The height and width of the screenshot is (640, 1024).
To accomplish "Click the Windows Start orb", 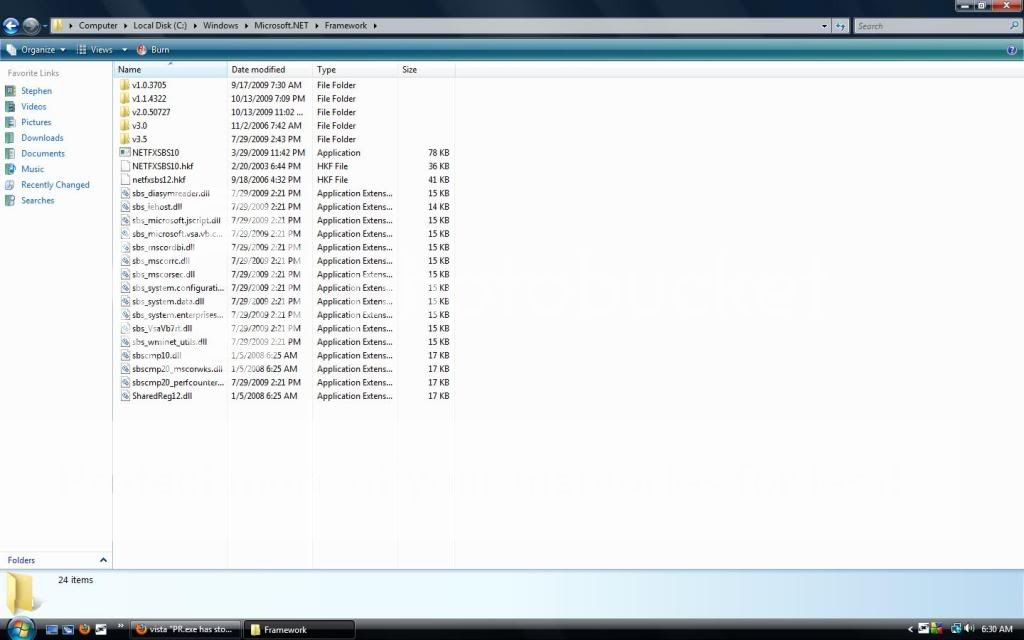I will click(18, 629).
